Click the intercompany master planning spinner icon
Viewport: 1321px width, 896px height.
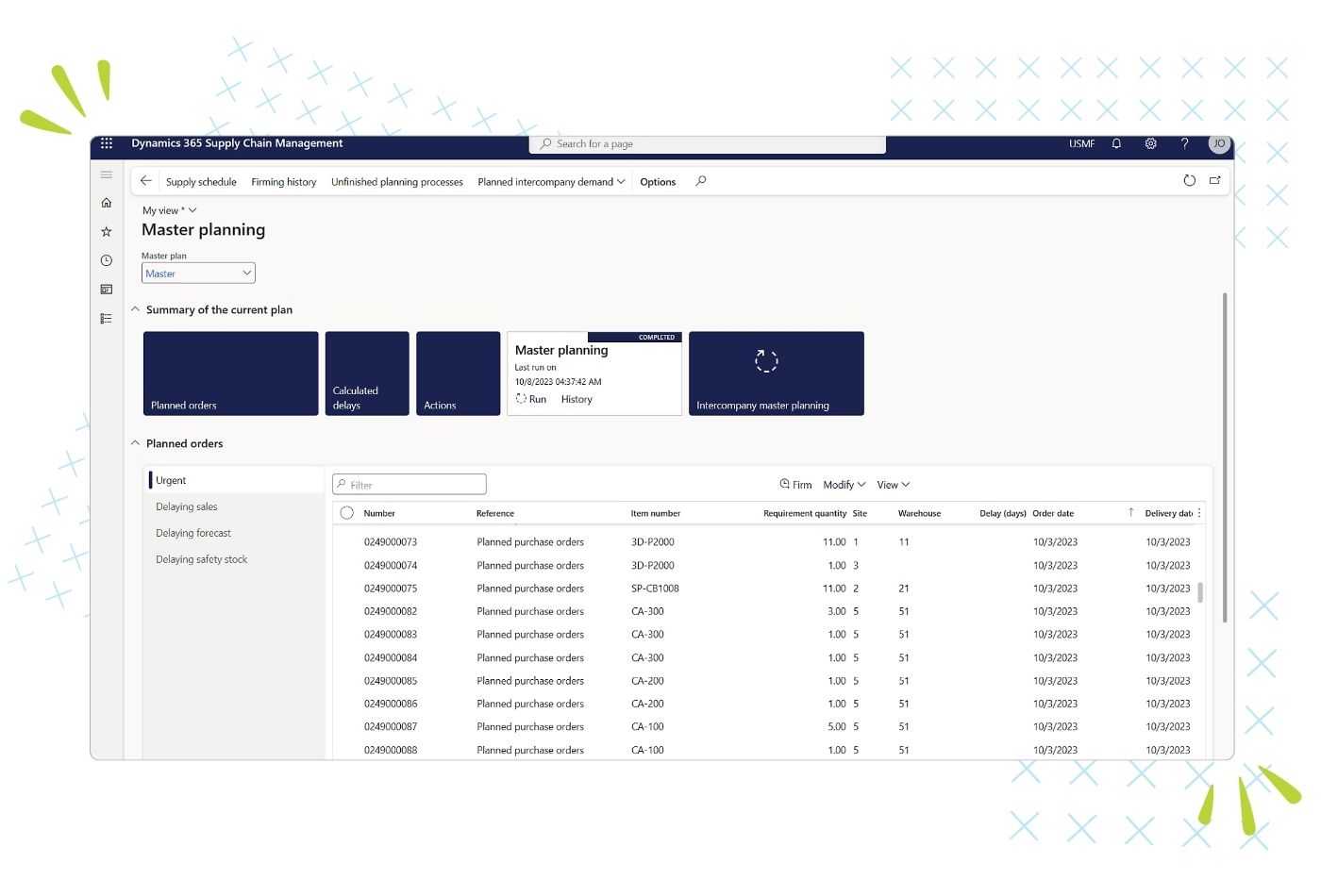point(766,360)
